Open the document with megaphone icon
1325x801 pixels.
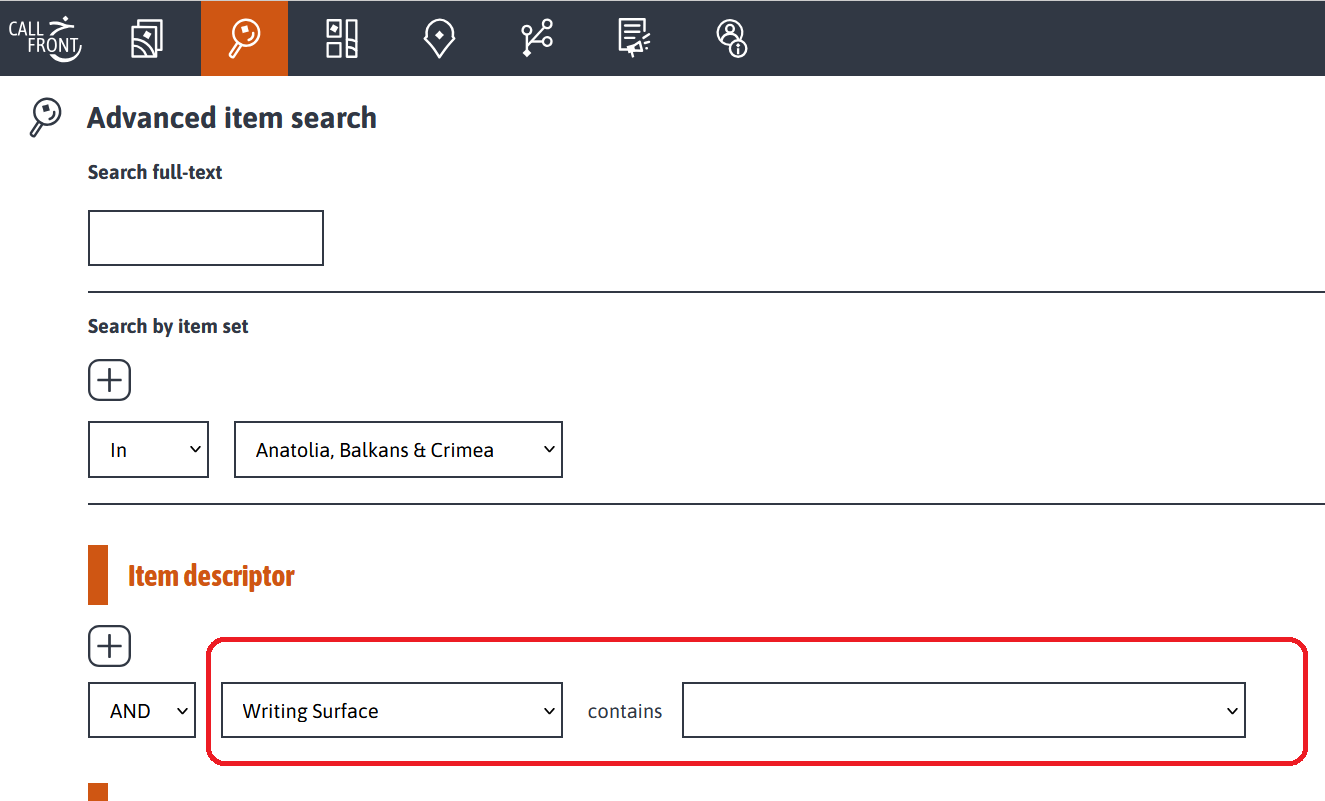click(x=634, y=39)
